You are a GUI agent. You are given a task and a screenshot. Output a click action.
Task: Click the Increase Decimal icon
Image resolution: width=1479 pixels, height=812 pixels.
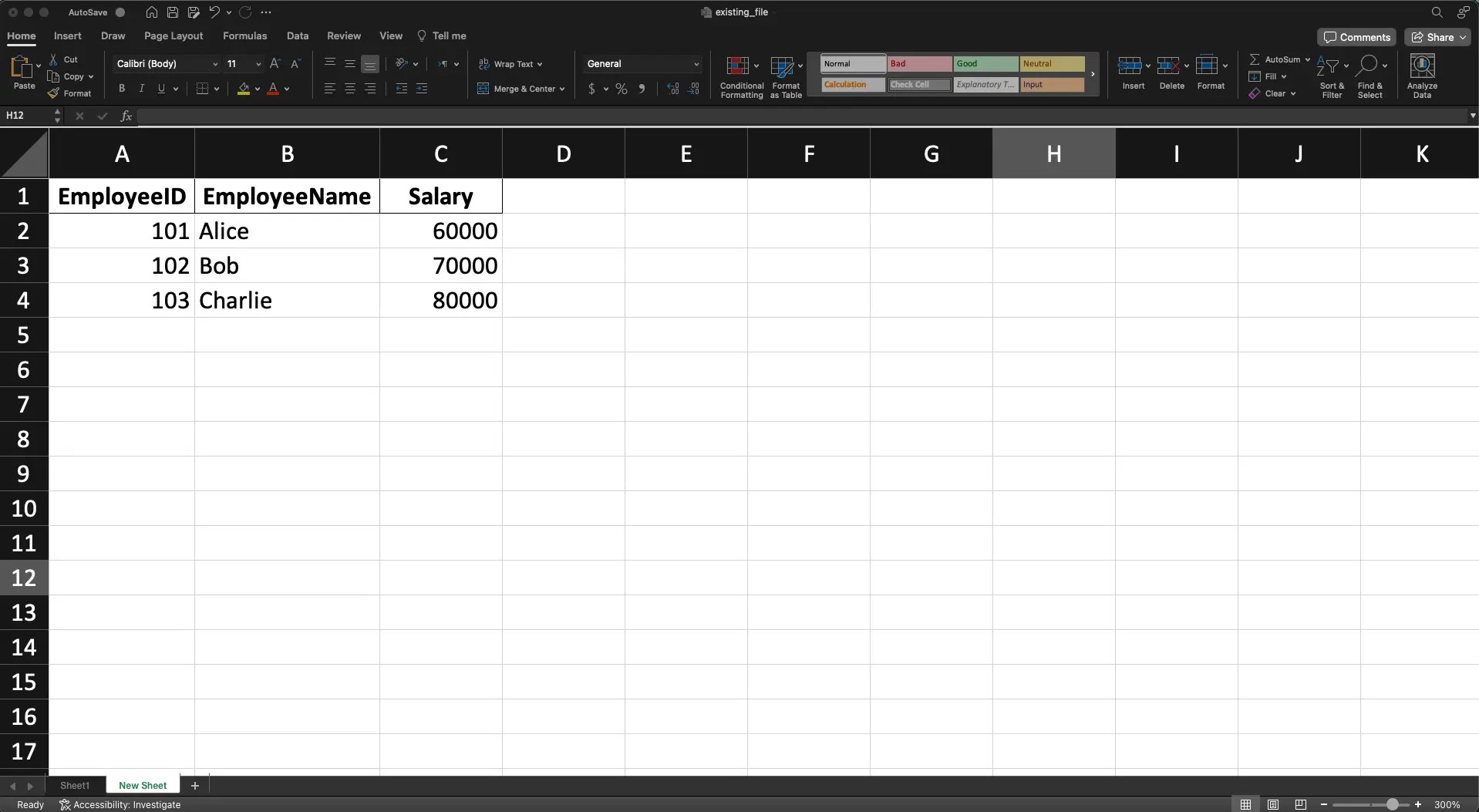pyautogui.click(x=671, y=89)
